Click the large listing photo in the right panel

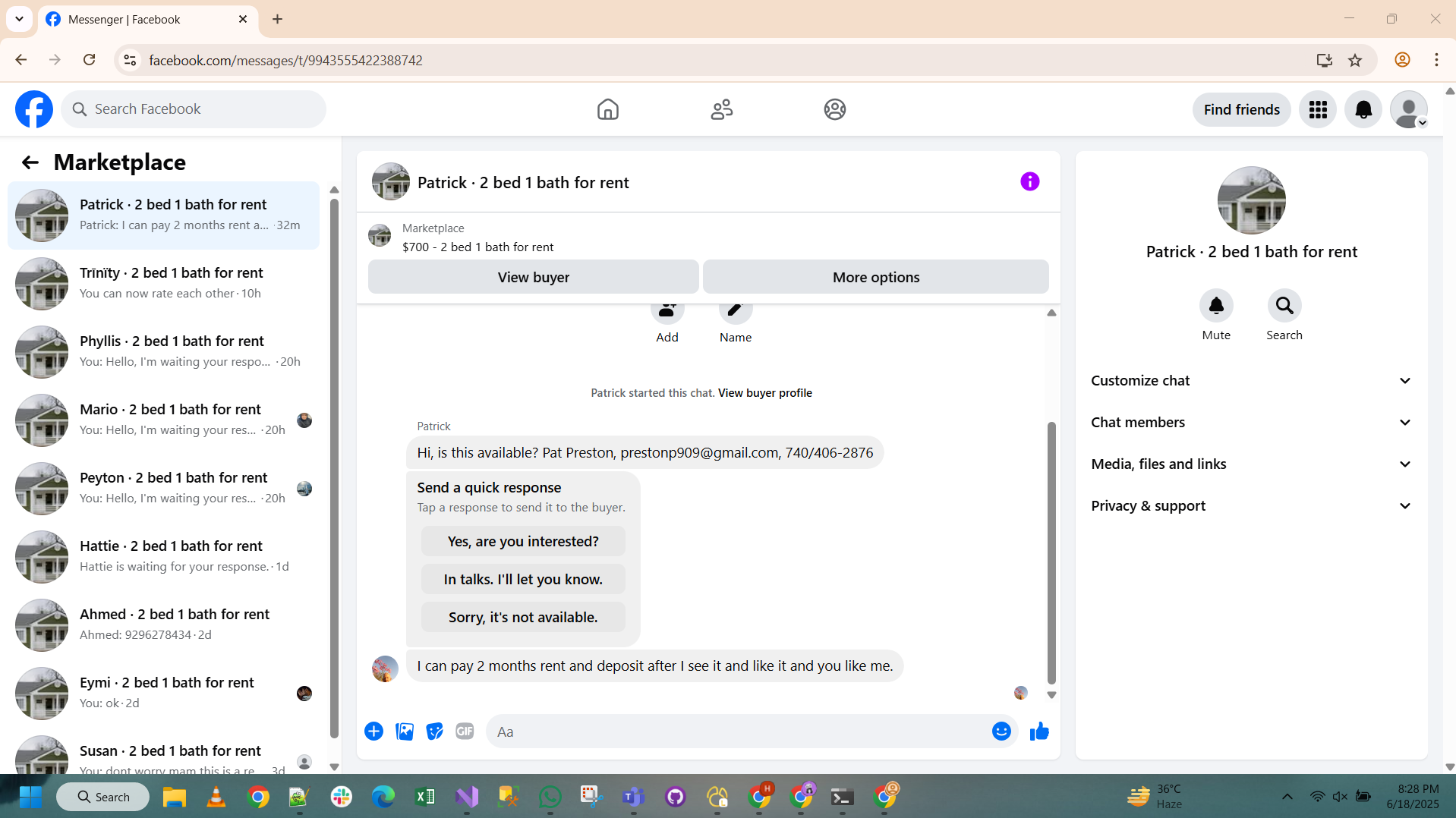(x=1251, y=200)
